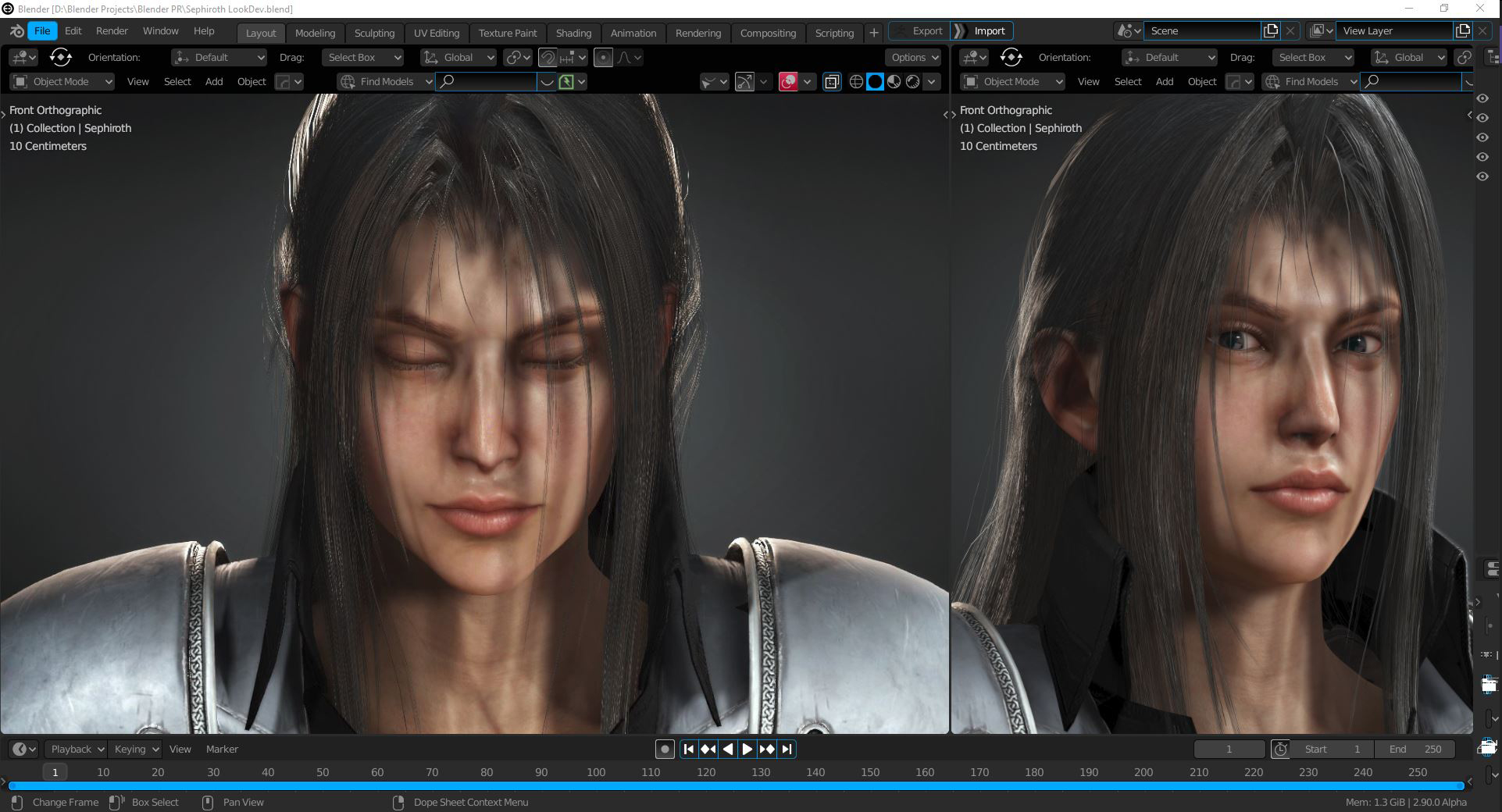The image size is (1502, 812).
Task: Toggle overlays in left viewport
Action: point(788,82)
